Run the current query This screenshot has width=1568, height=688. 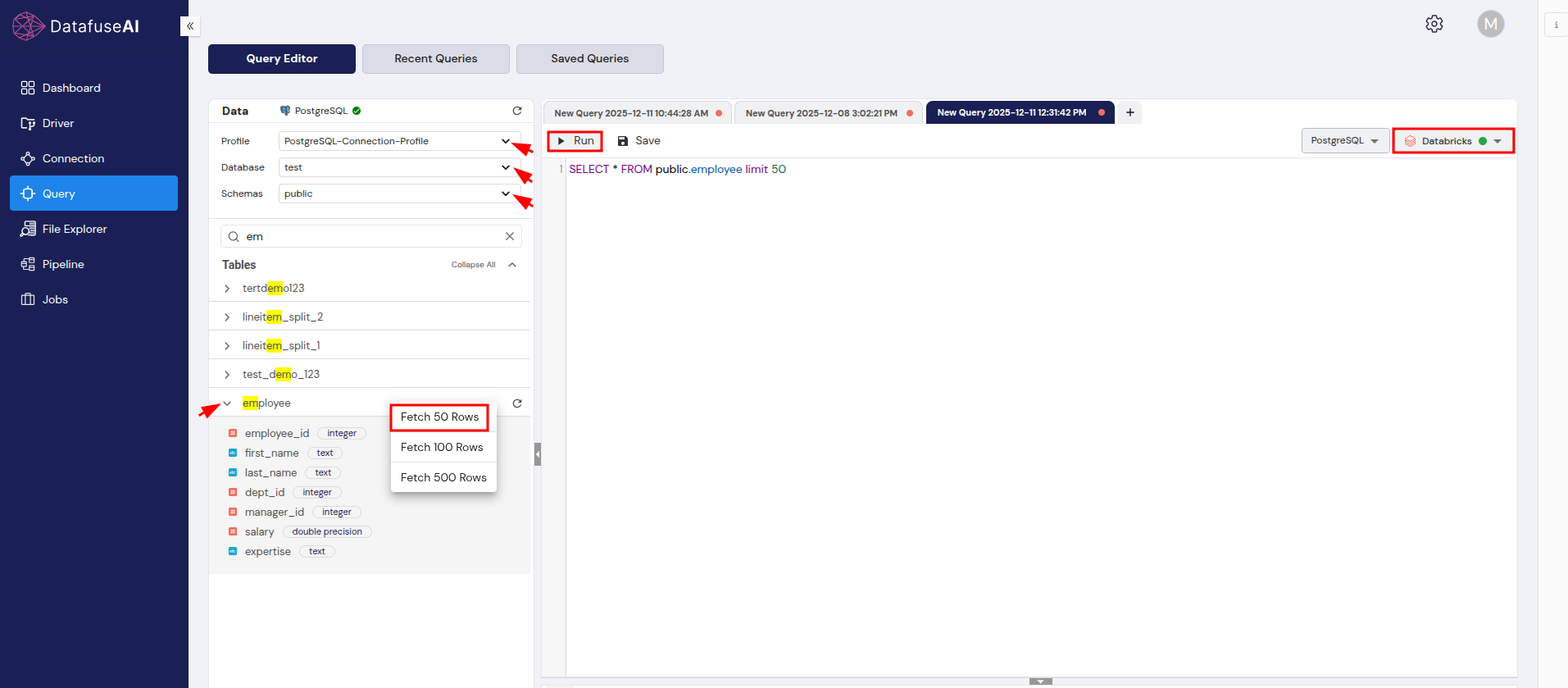point(575,141)
